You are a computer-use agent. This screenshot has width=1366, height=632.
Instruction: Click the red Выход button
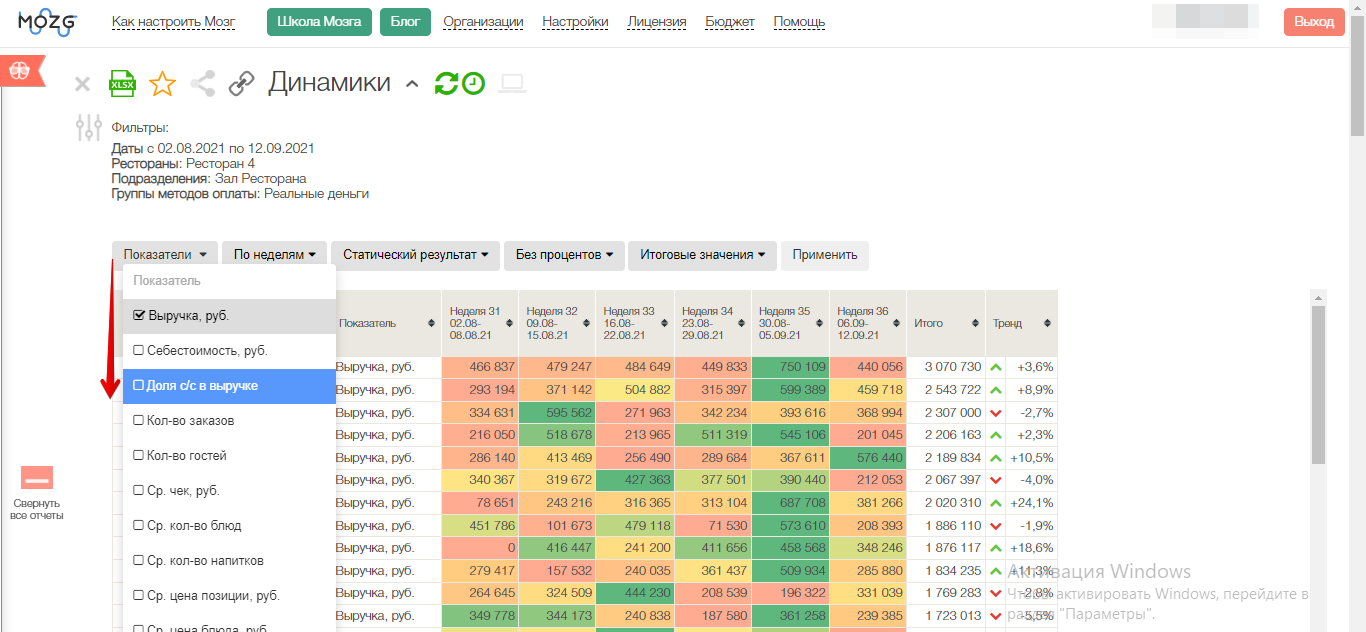click(x=1314, y=22)
